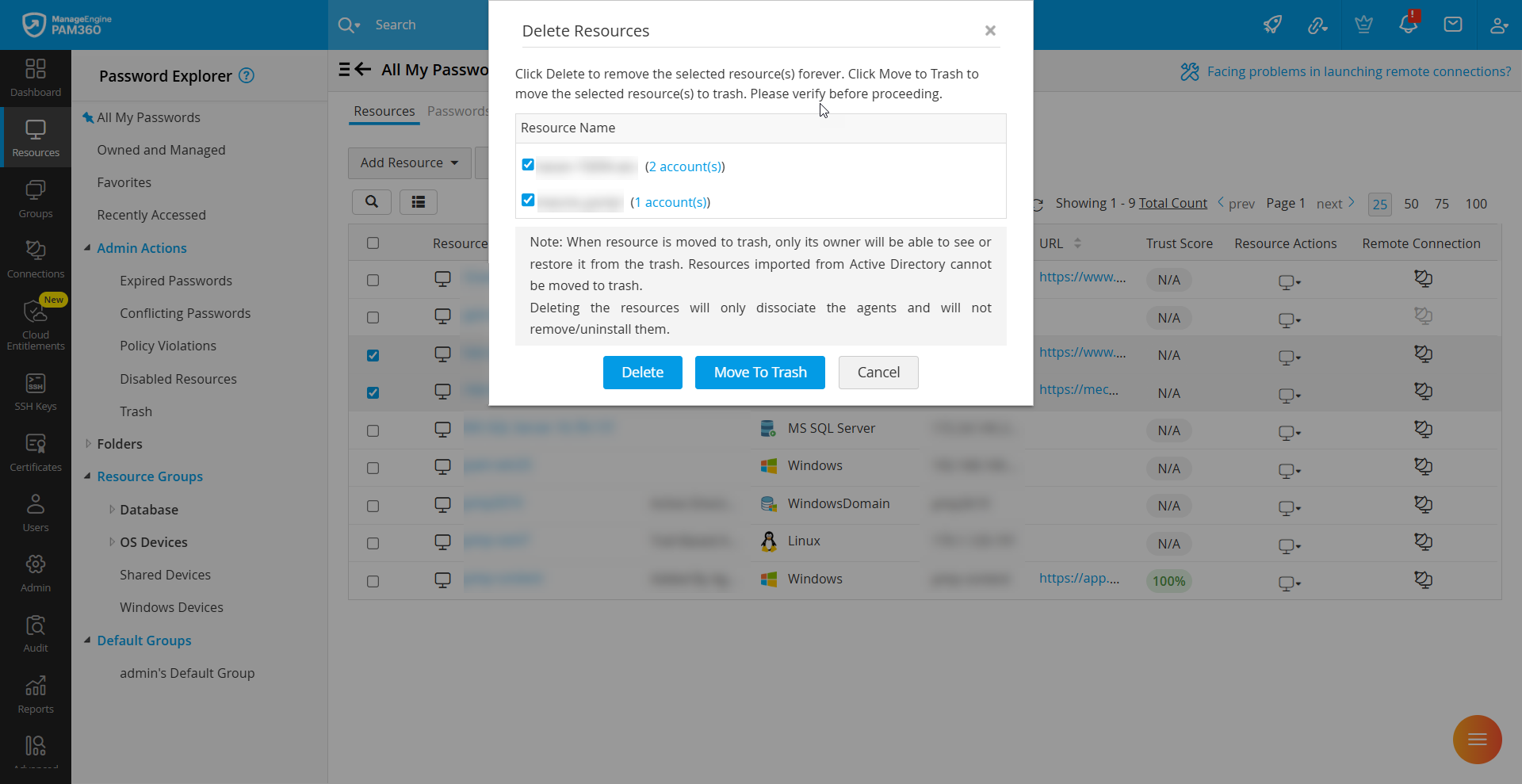Image resolution: width=1522 pixels, height=784 pixels.
Task: Check the MS SQL Server row checkbox
Action: point(373,431)
